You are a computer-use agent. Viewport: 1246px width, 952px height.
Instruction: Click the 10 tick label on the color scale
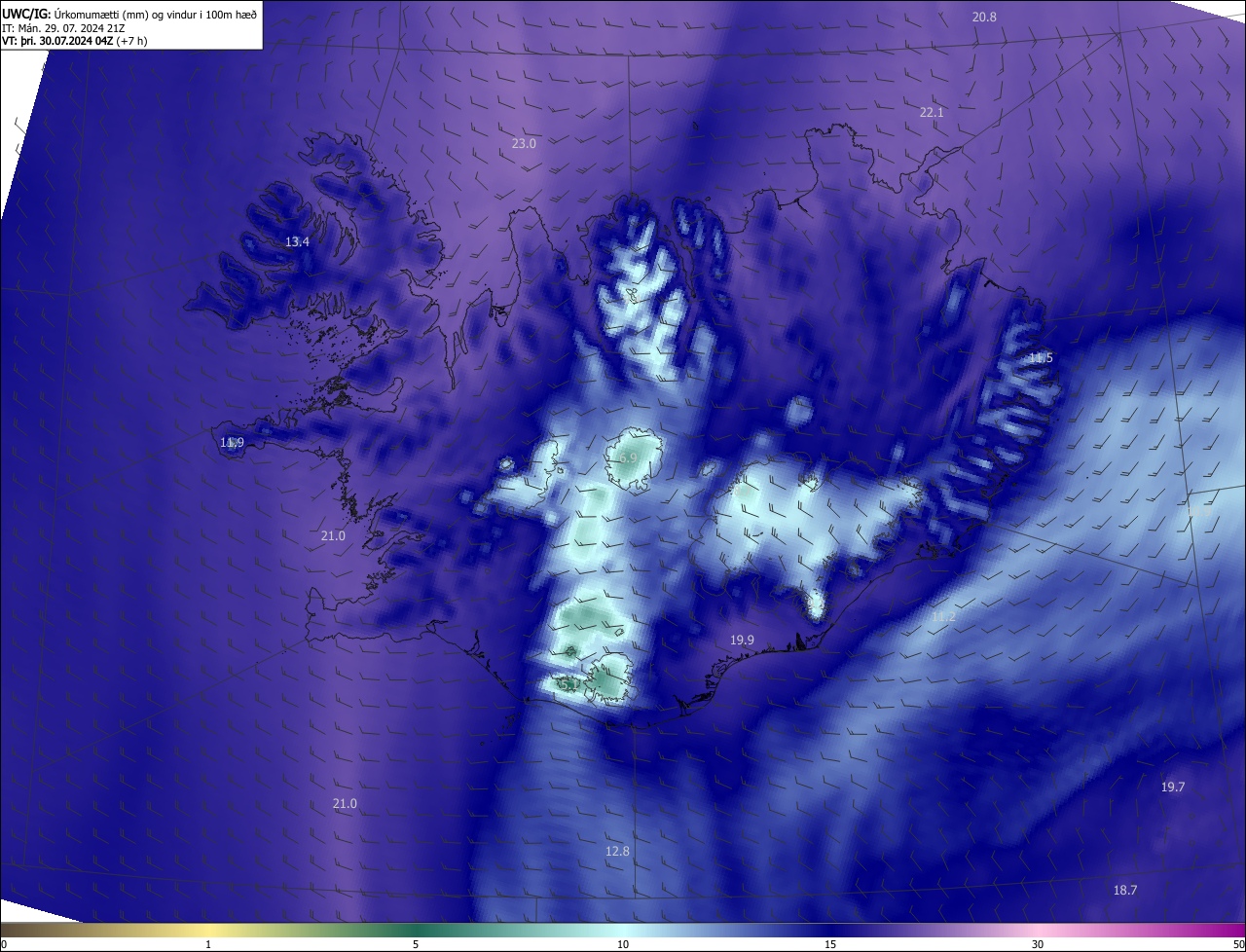point(623,945)
